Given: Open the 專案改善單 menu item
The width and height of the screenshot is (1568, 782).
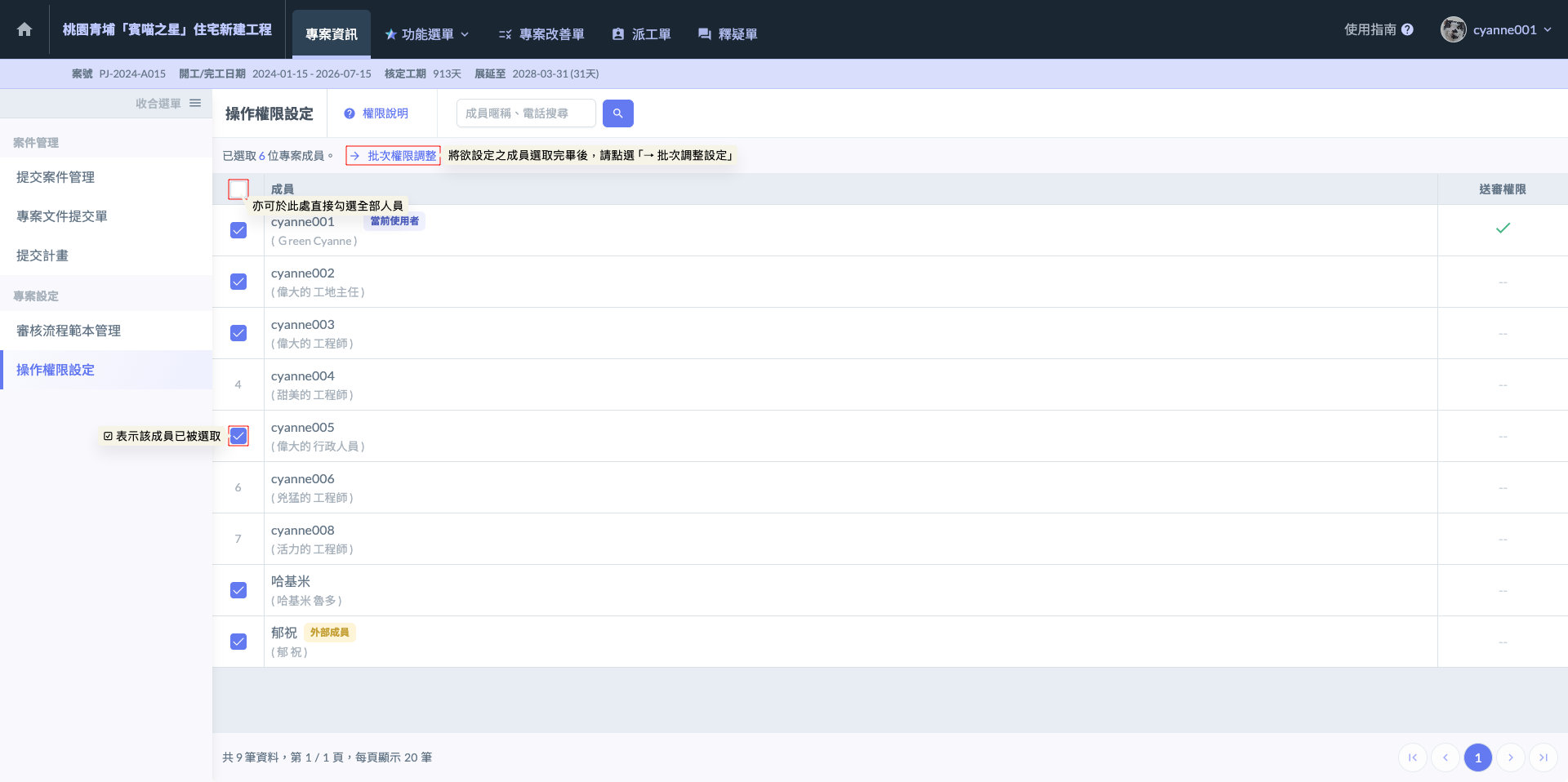Looking at the screenshot, I should [x=541, y=34].
